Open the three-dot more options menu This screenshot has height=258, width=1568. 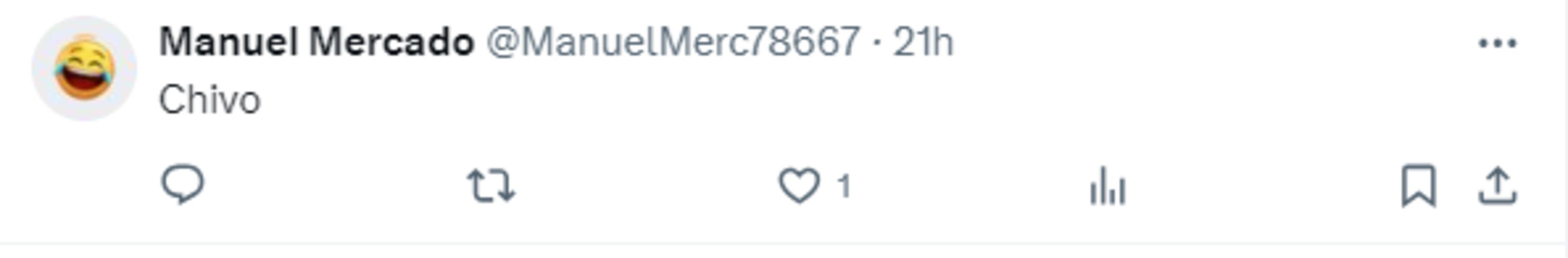(x=1498, y=43)
